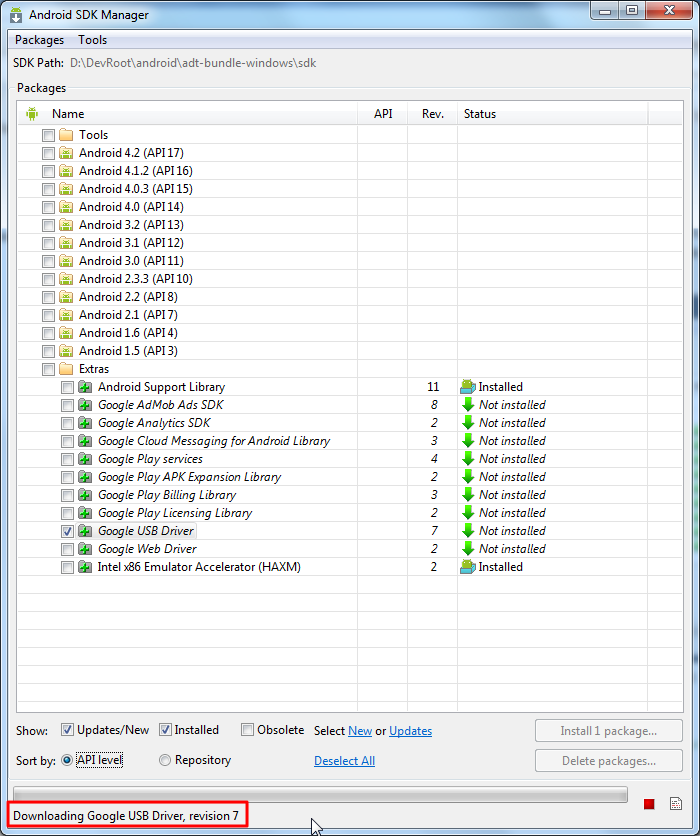Click the Android 2.3.3 (API 10) platform icon

(x=66, y=279)
